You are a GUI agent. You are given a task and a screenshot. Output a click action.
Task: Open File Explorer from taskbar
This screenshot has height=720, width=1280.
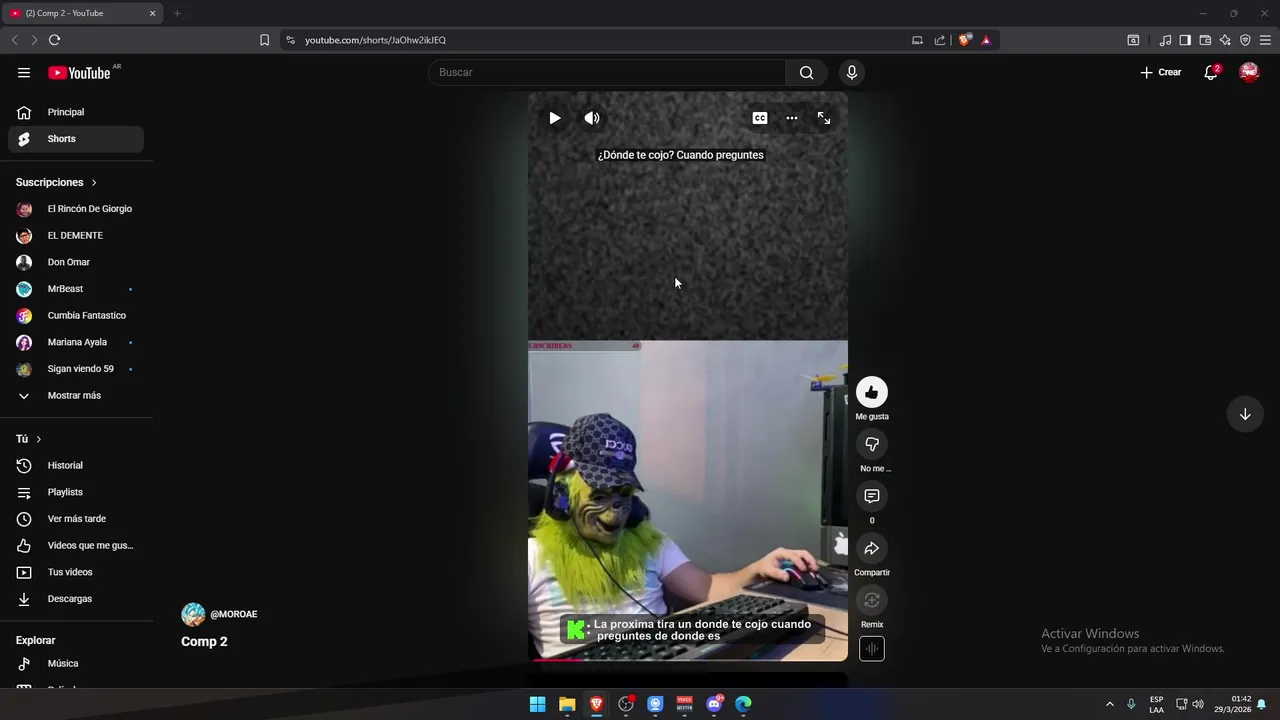(x=567, y=704)
